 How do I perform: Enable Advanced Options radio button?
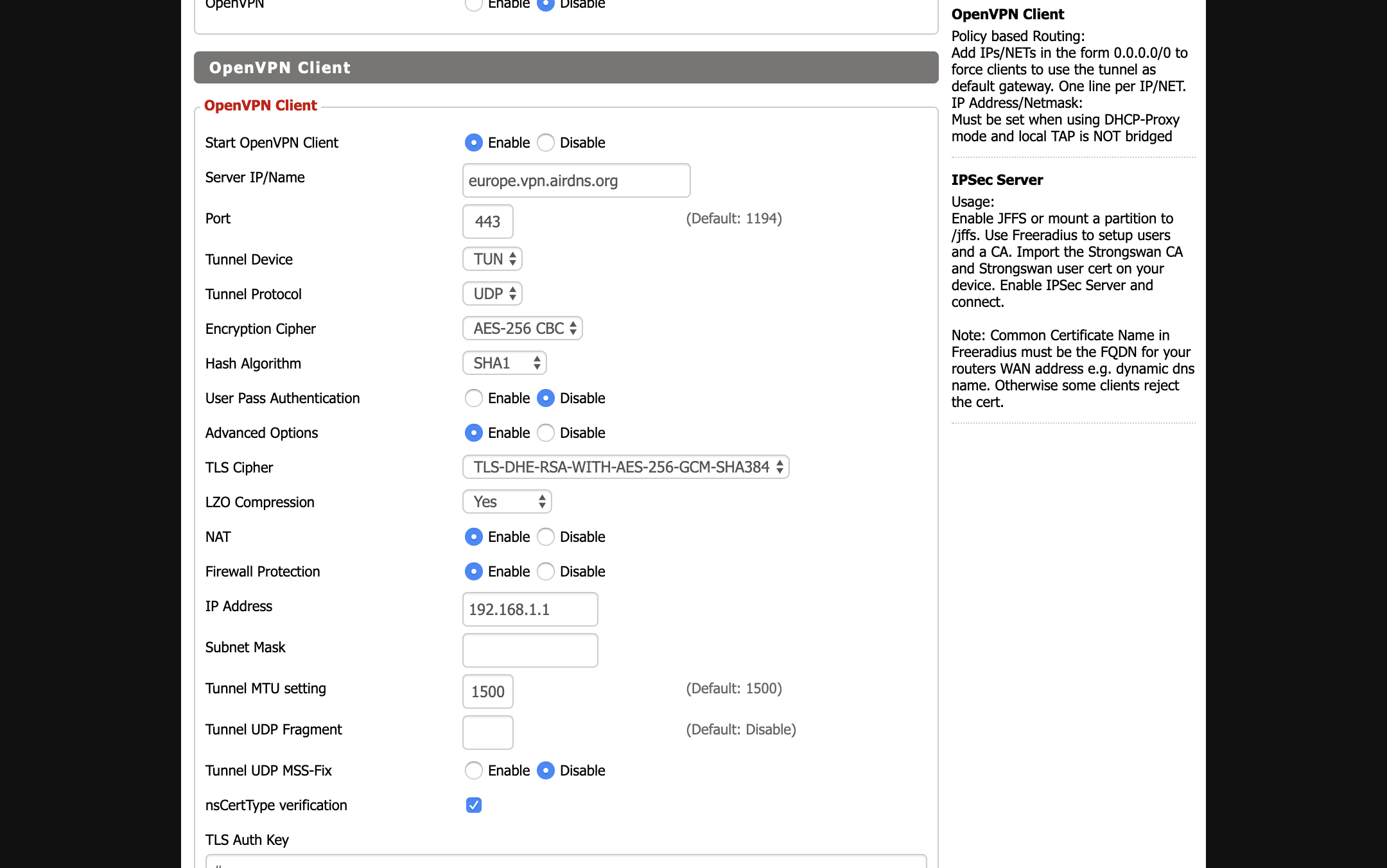click(473, 433)
